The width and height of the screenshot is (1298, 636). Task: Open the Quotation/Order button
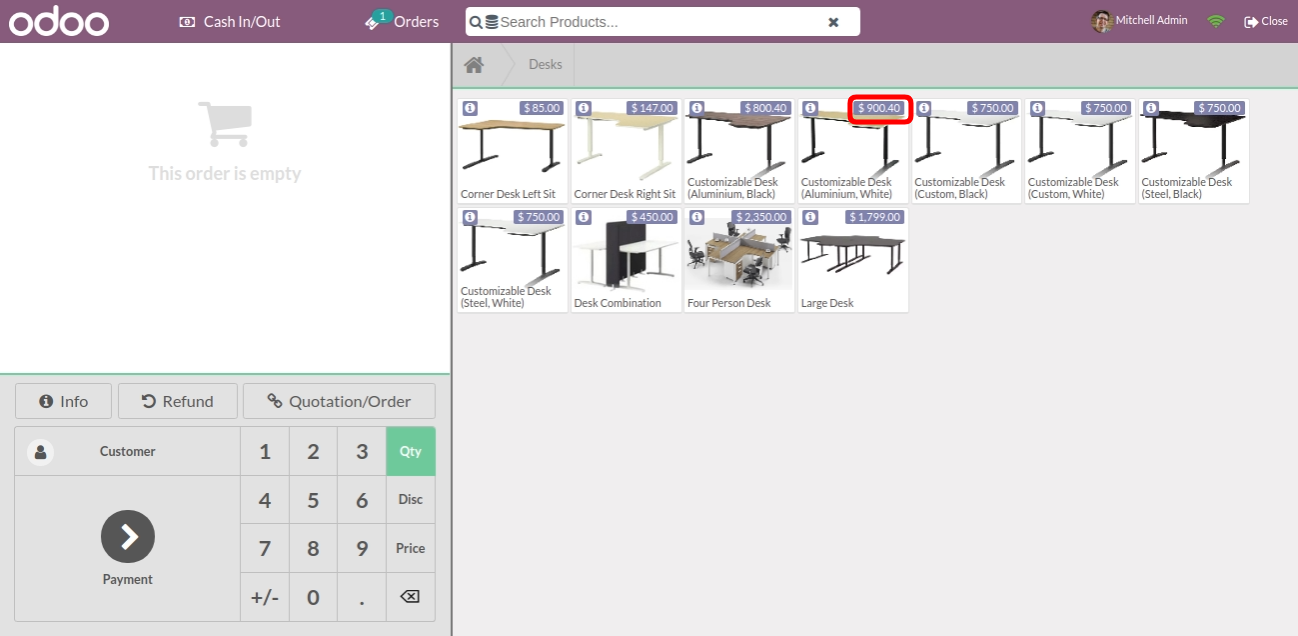(339, 401)
